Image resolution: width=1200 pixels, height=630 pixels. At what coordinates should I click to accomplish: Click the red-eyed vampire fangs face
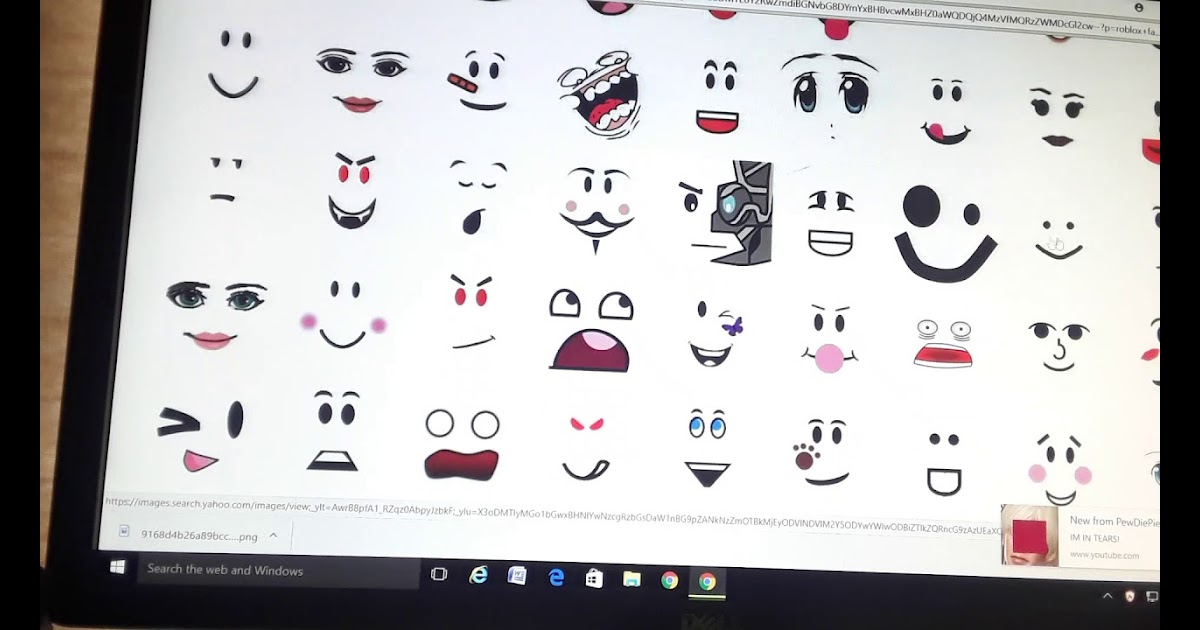pos(352,191)
